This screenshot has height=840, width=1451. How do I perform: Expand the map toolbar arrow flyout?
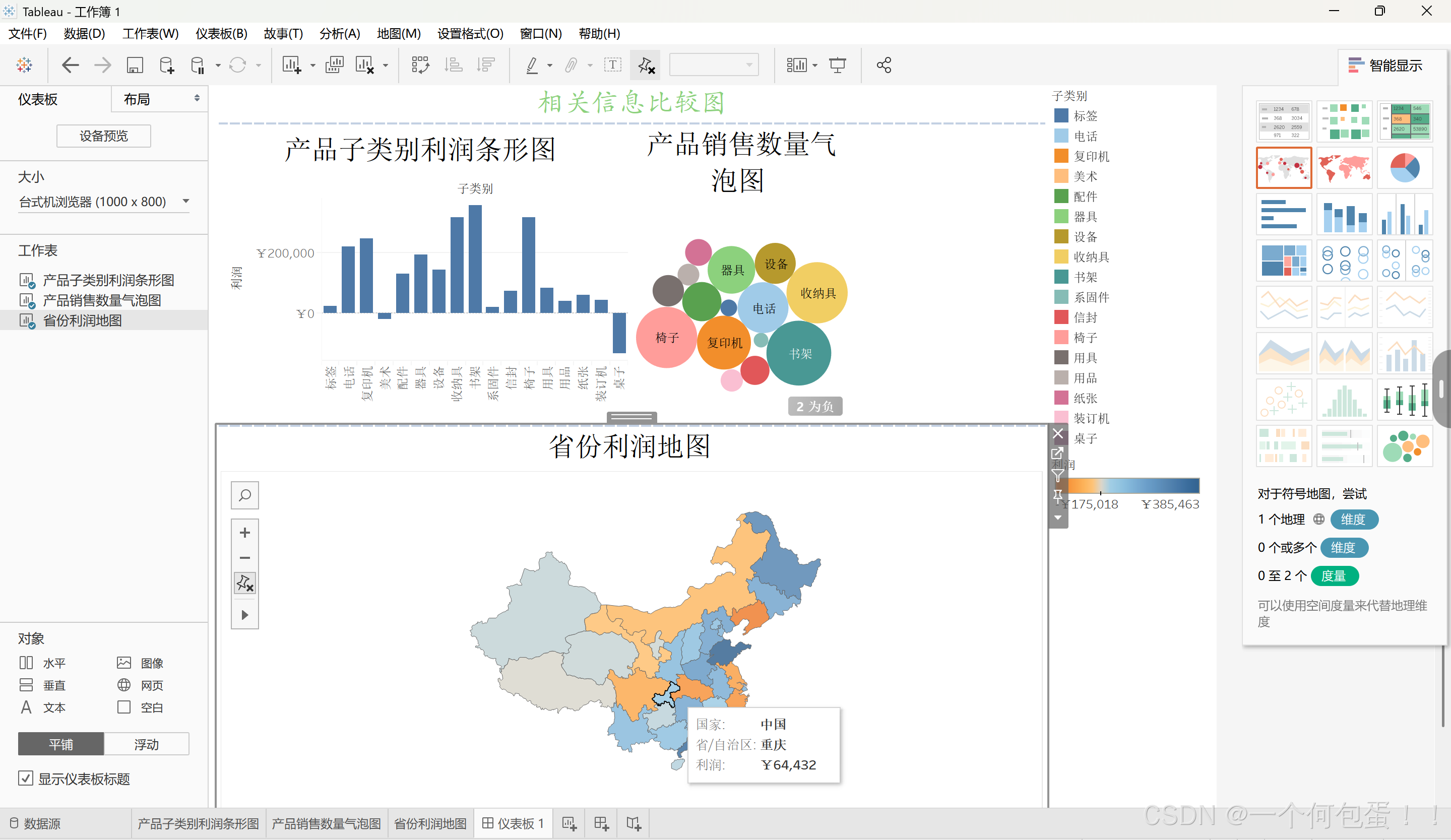tap(245, 615)
